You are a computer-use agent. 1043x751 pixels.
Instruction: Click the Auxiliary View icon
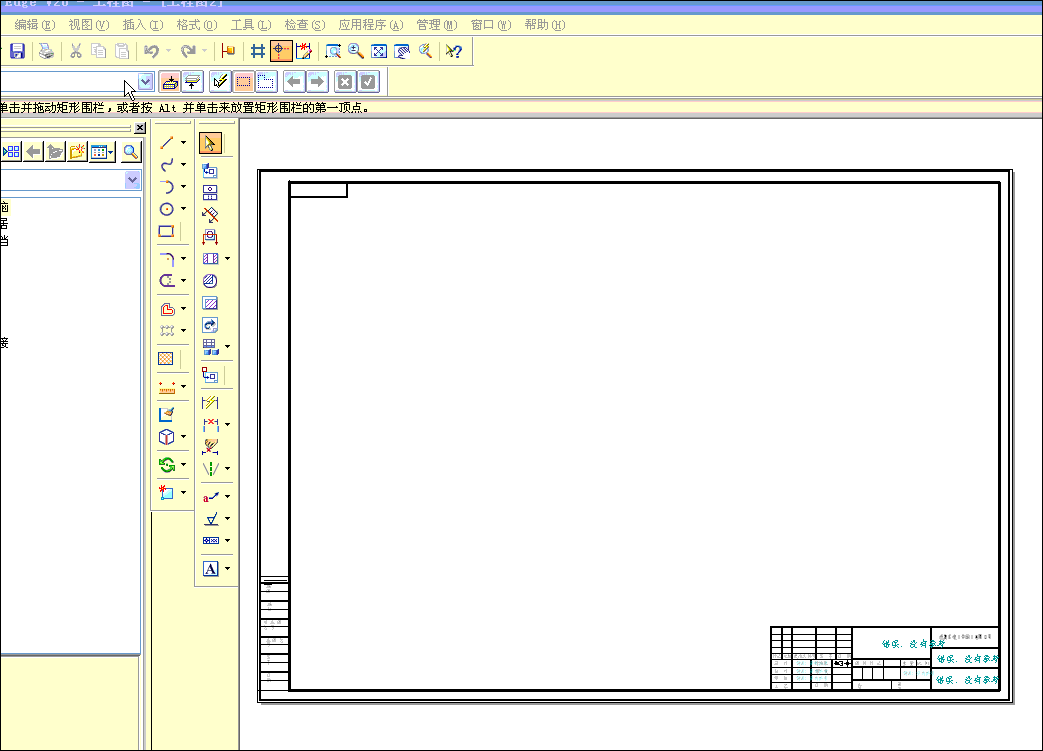tap(210, 215)
